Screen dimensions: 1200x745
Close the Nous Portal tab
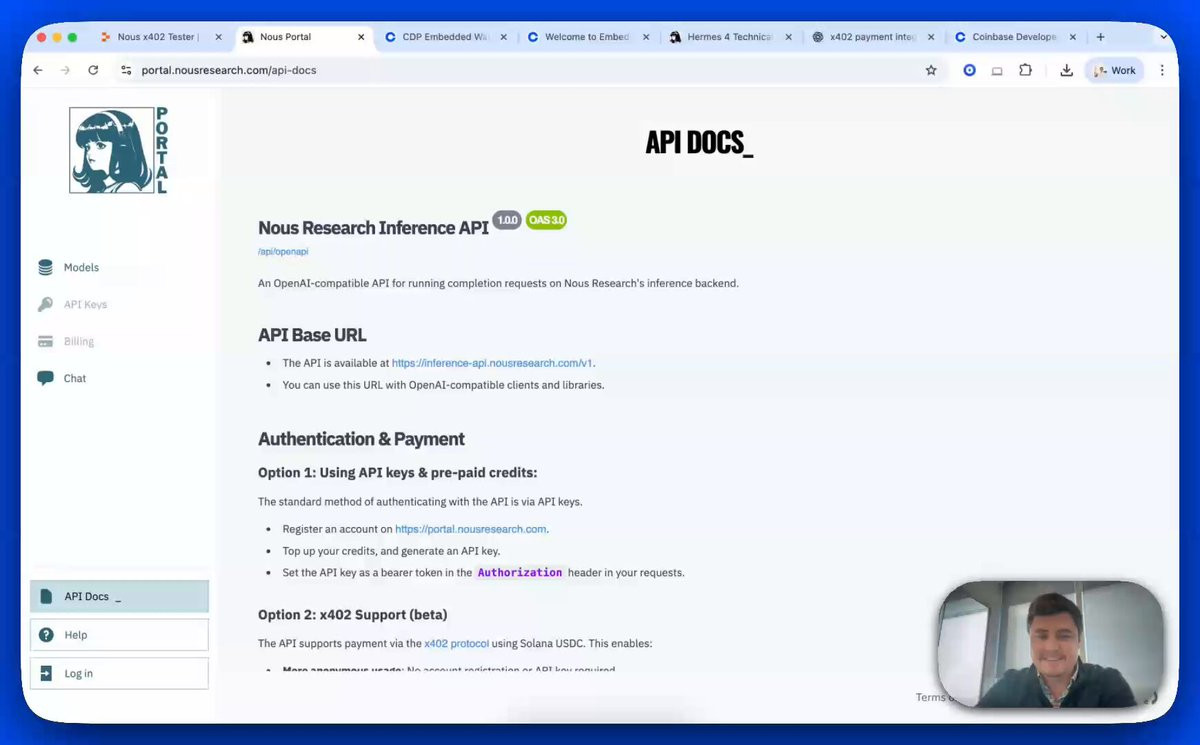pos(361,37)
